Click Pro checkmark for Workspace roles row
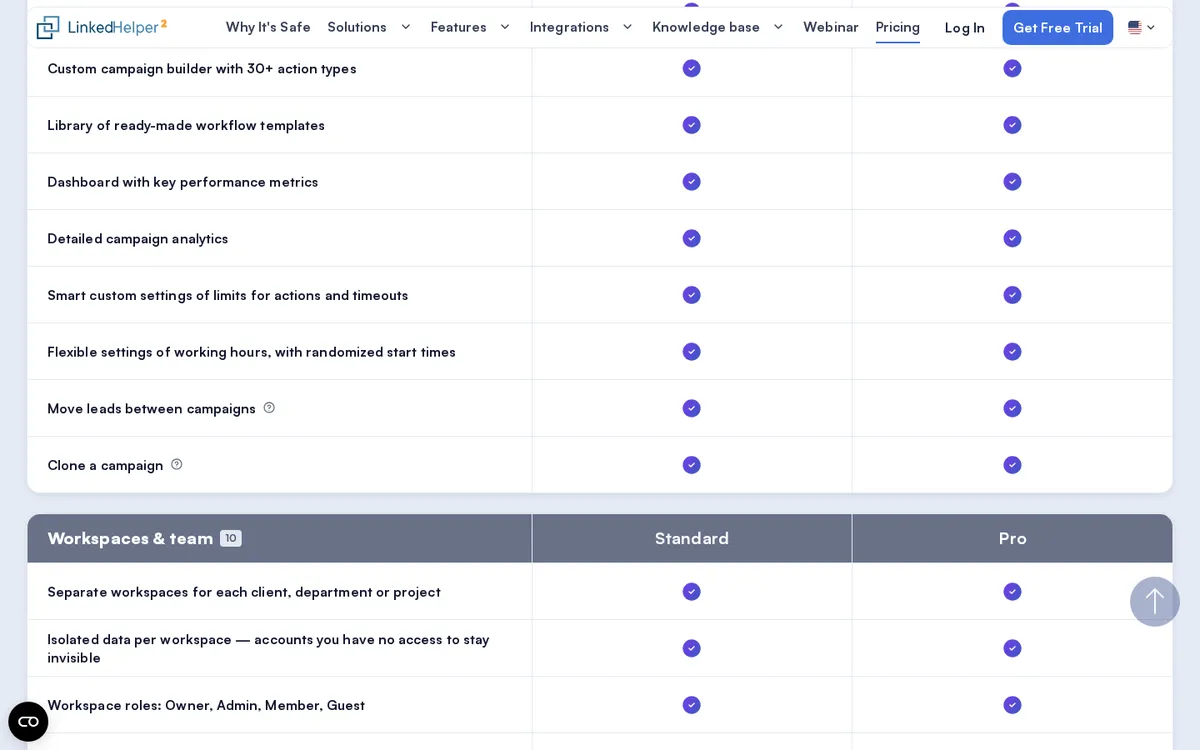This screenshot has height=750, width=1200. tap(1012, 705)
